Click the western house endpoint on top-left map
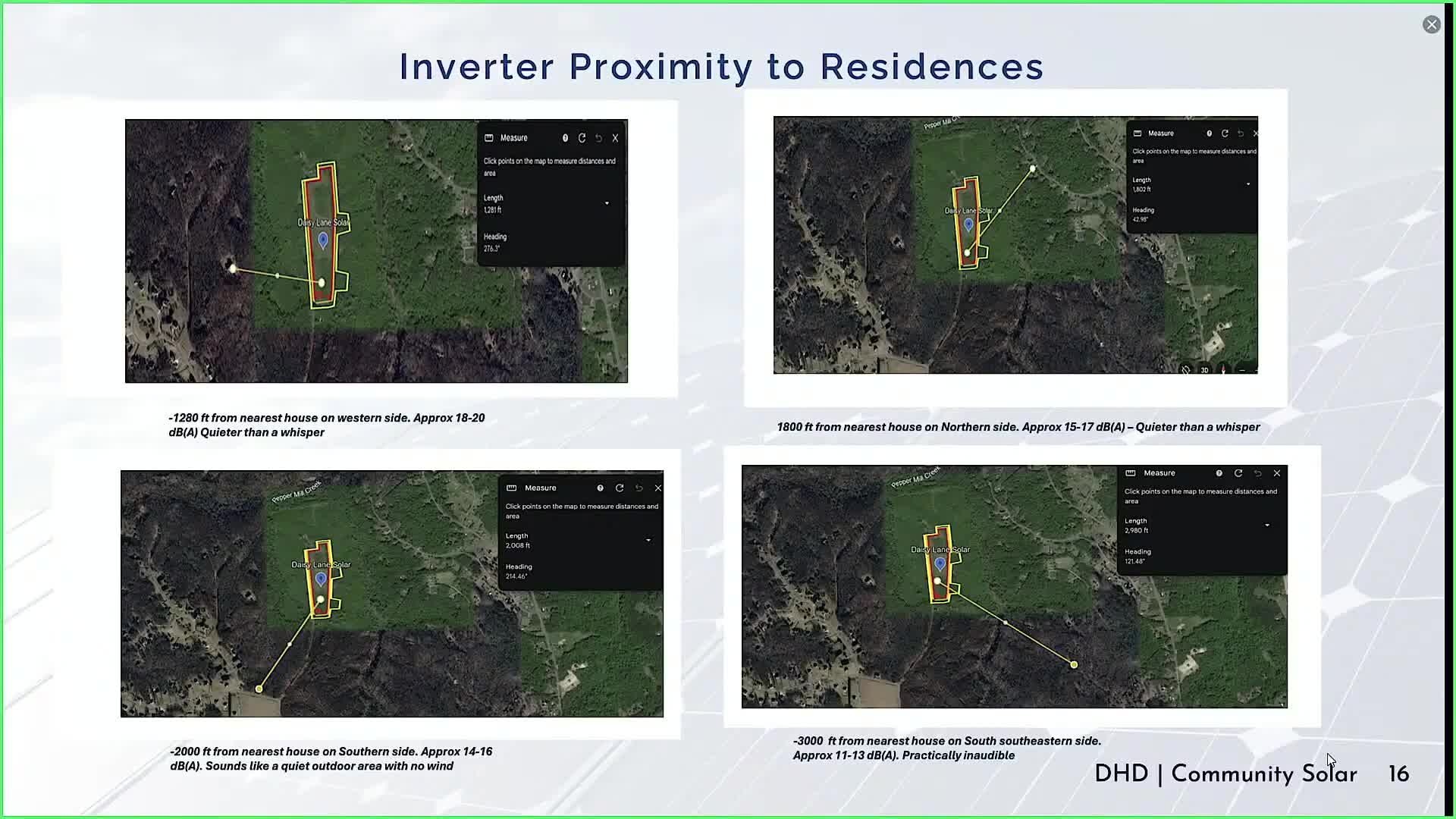Screen dimensions: 1456x819 click(233, 268)
